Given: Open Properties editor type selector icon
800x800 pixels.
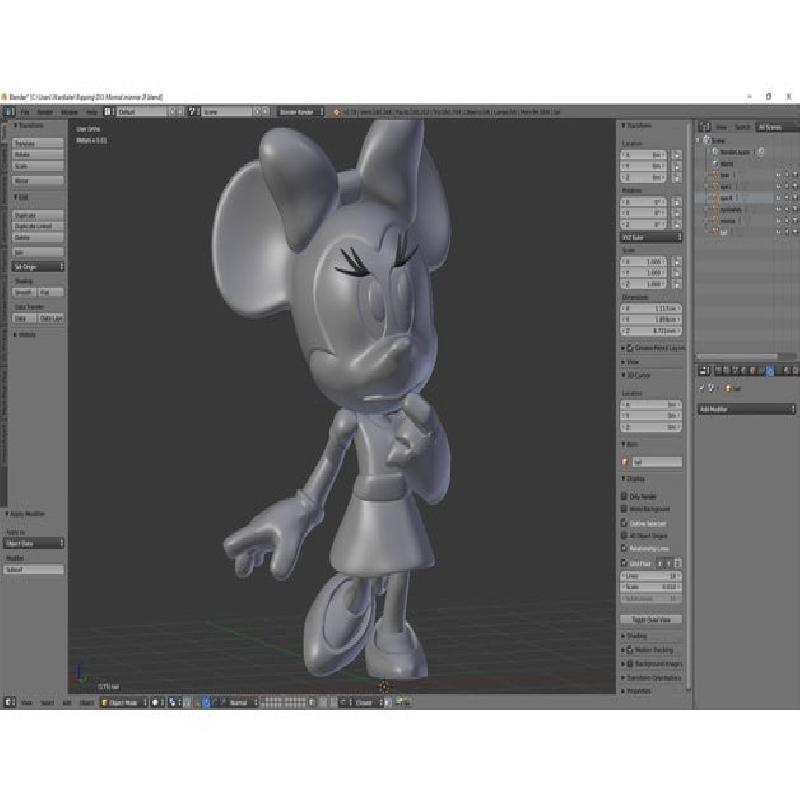Looking at the screenshot, I should pos(704,371).
